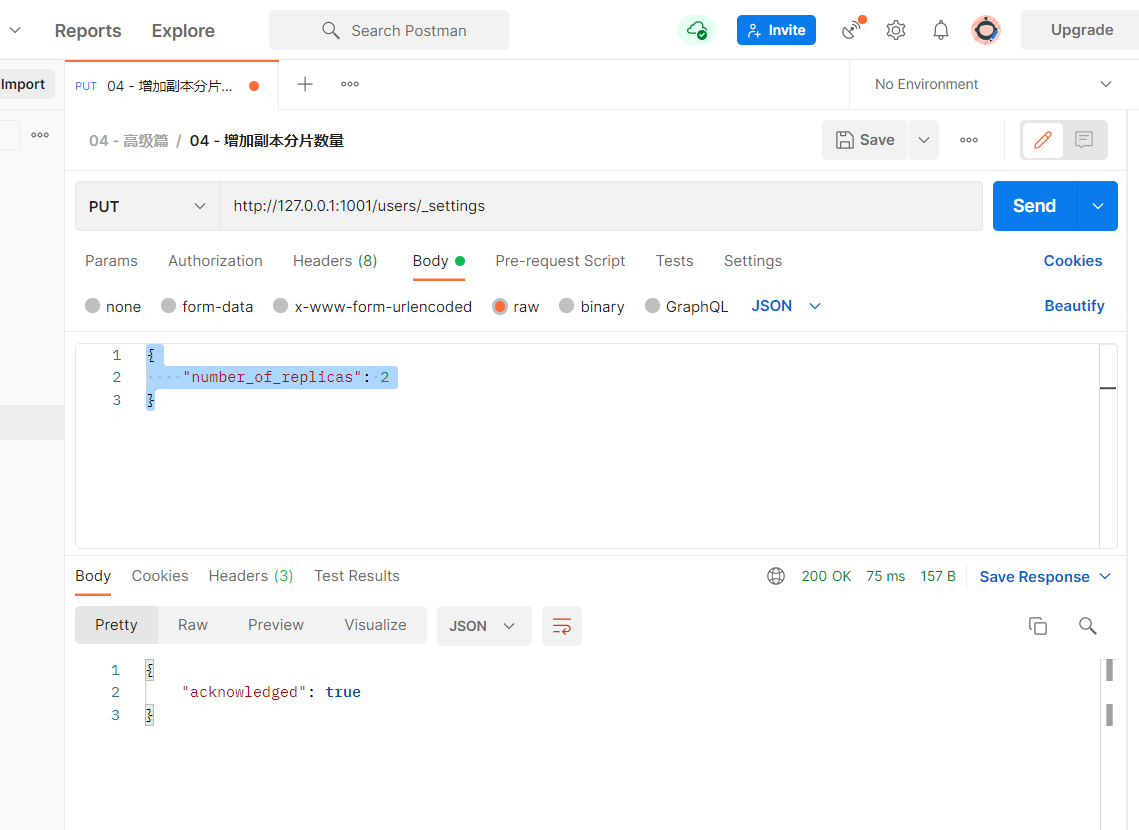
Task: Toggle line wrap in the response
Action: point(562,626)
